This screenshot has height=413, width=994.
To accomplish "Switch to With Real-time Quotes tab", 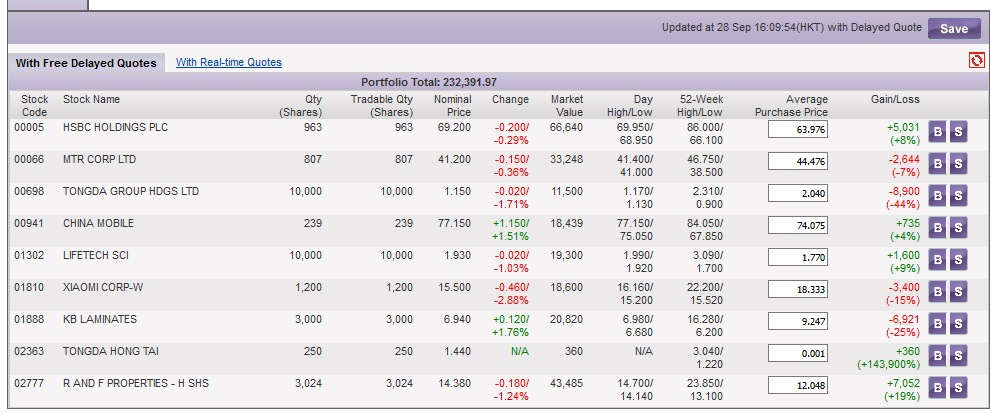I will point(229,62).
